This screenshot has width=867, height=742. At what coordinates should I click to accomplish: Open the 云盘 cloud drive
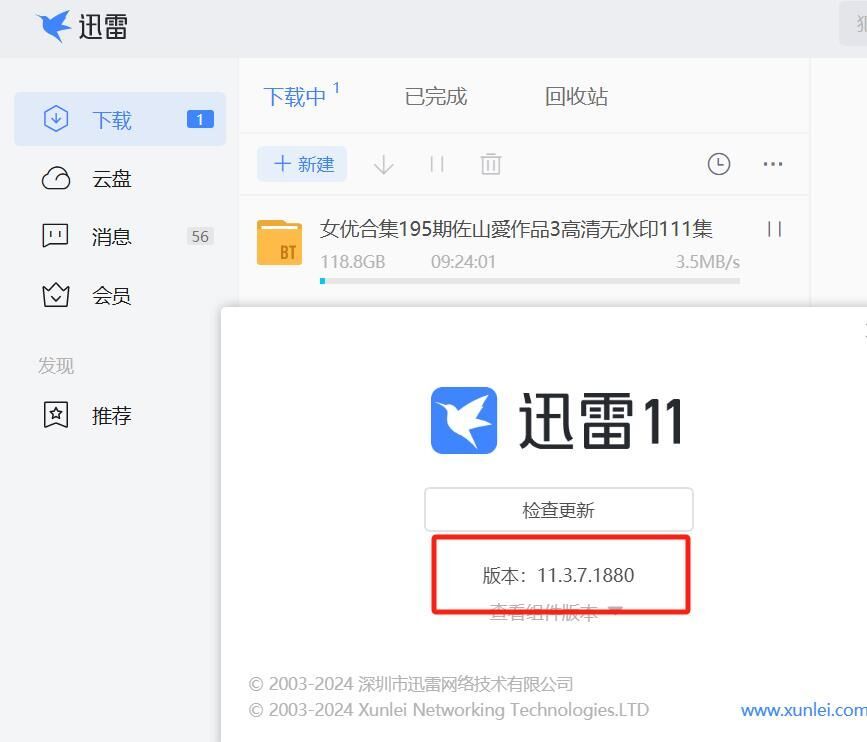point(112,179)
